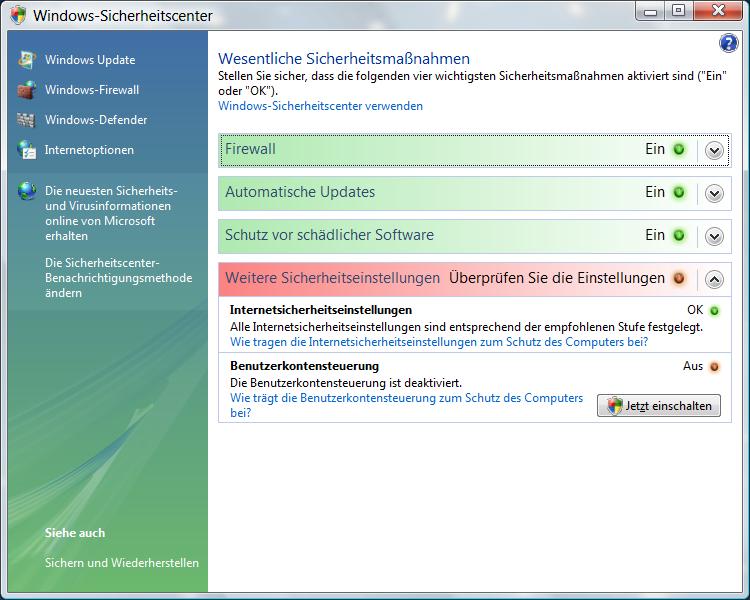
Task: Click the Schutz vor schädlicher Software header label
Action: pos(330,235)
